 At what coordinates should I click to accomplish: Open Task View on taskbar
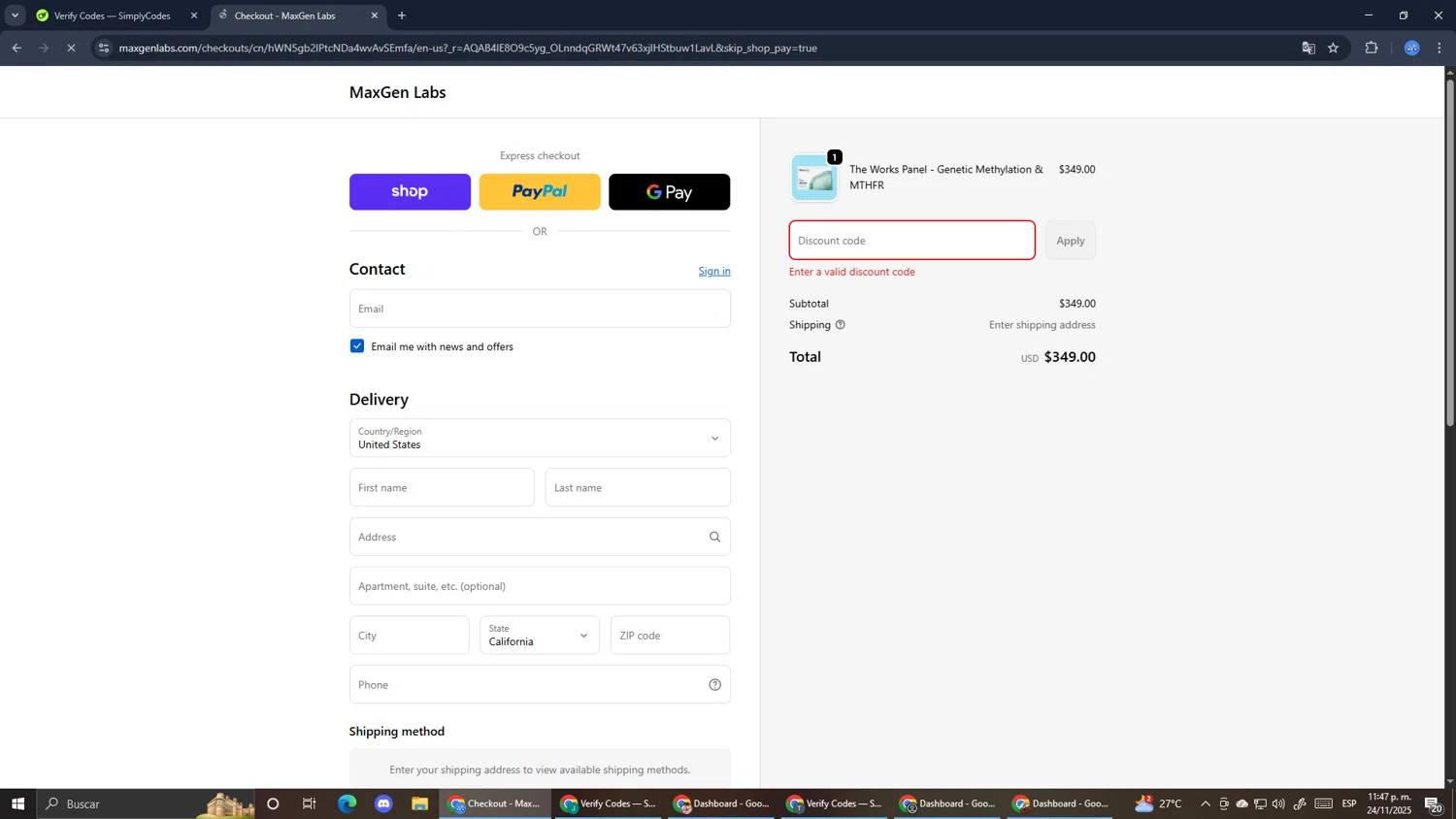pyautogui.click(x=310, y=803)
